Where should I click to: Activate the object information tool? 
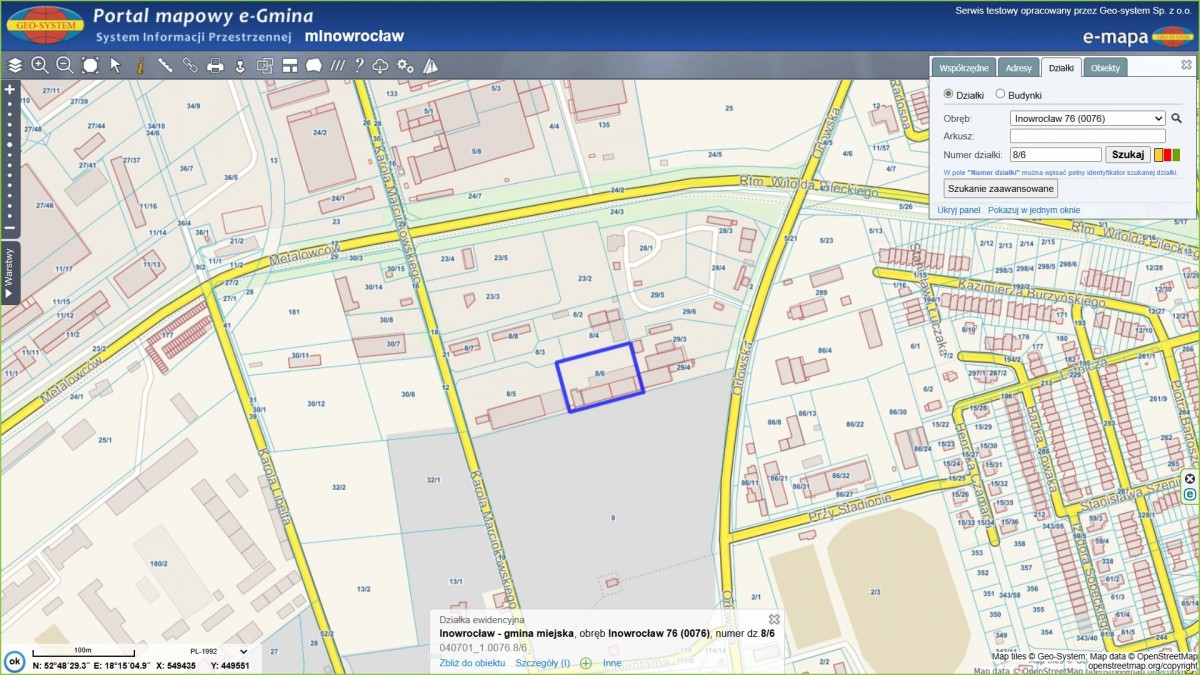tap(140, 65)
